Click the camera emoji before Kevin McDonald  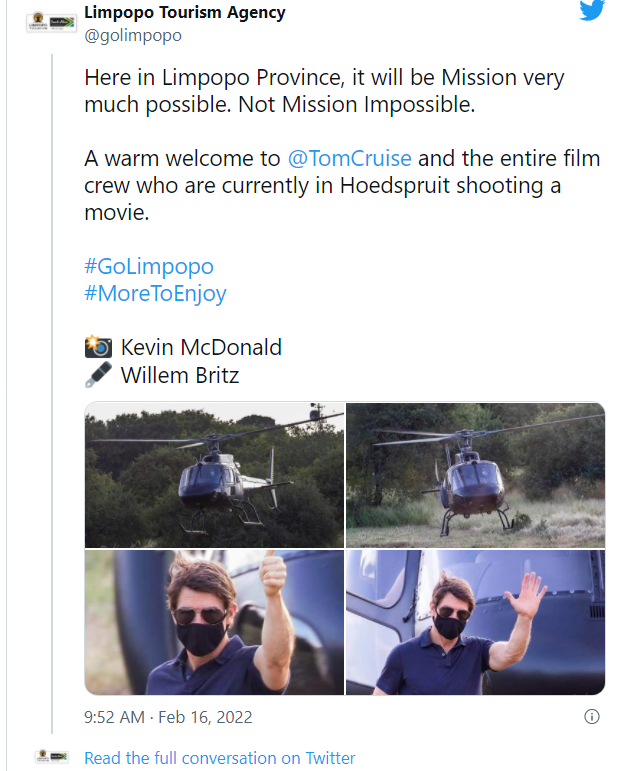98,347
